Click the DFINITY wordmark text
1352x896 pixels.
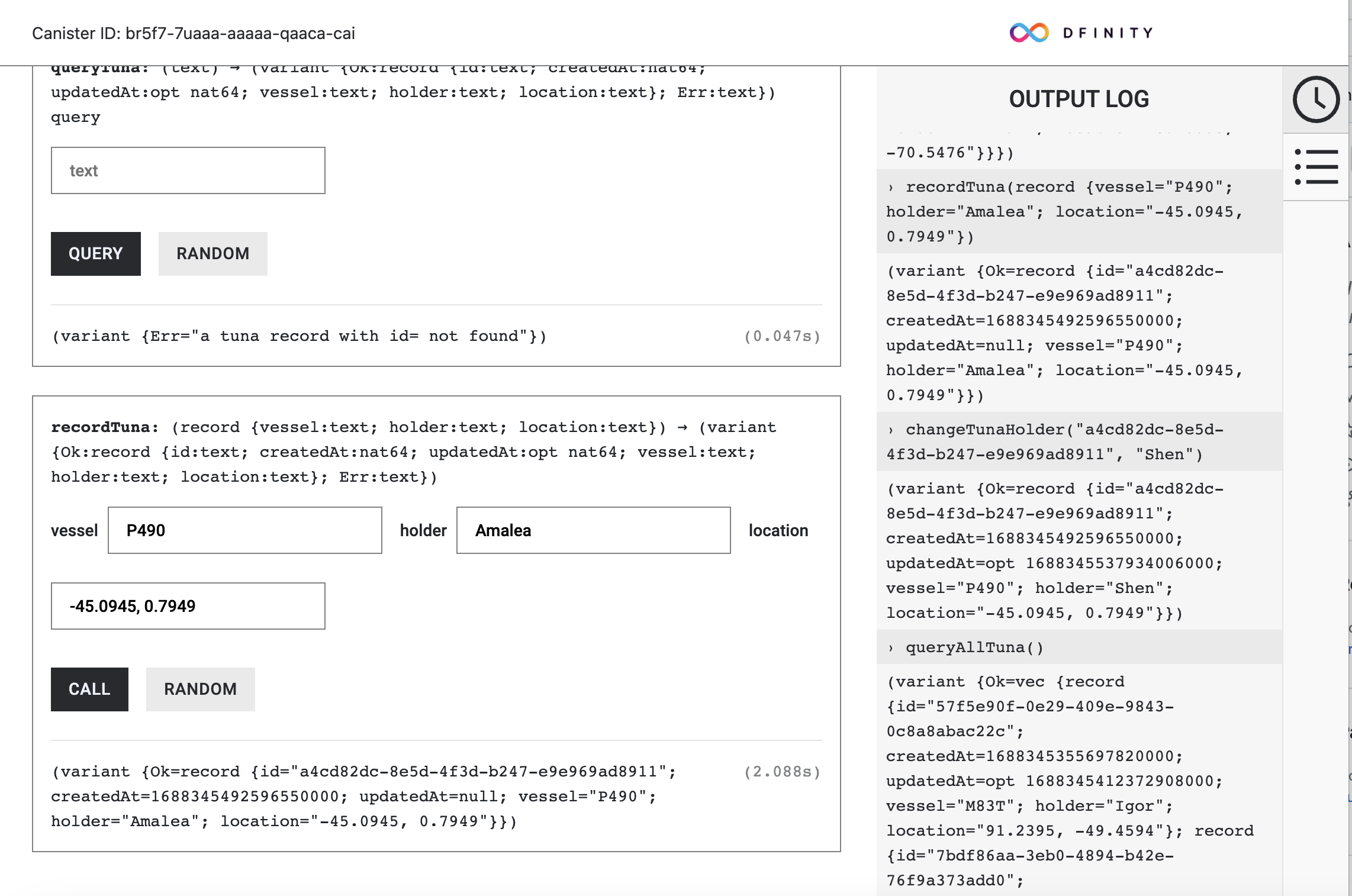(x=1108, y=33)
